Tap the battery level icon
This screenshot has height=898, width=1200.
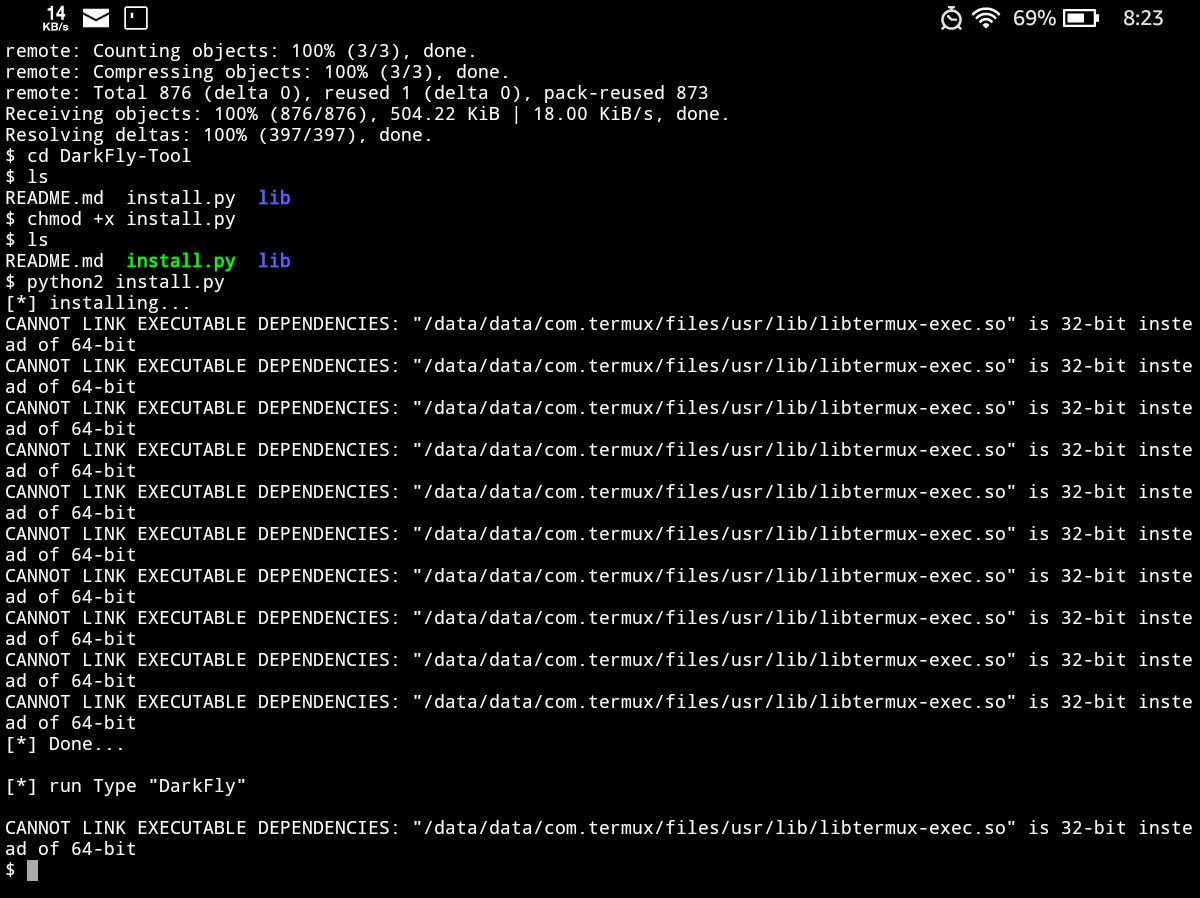(x=1081, y=18)
